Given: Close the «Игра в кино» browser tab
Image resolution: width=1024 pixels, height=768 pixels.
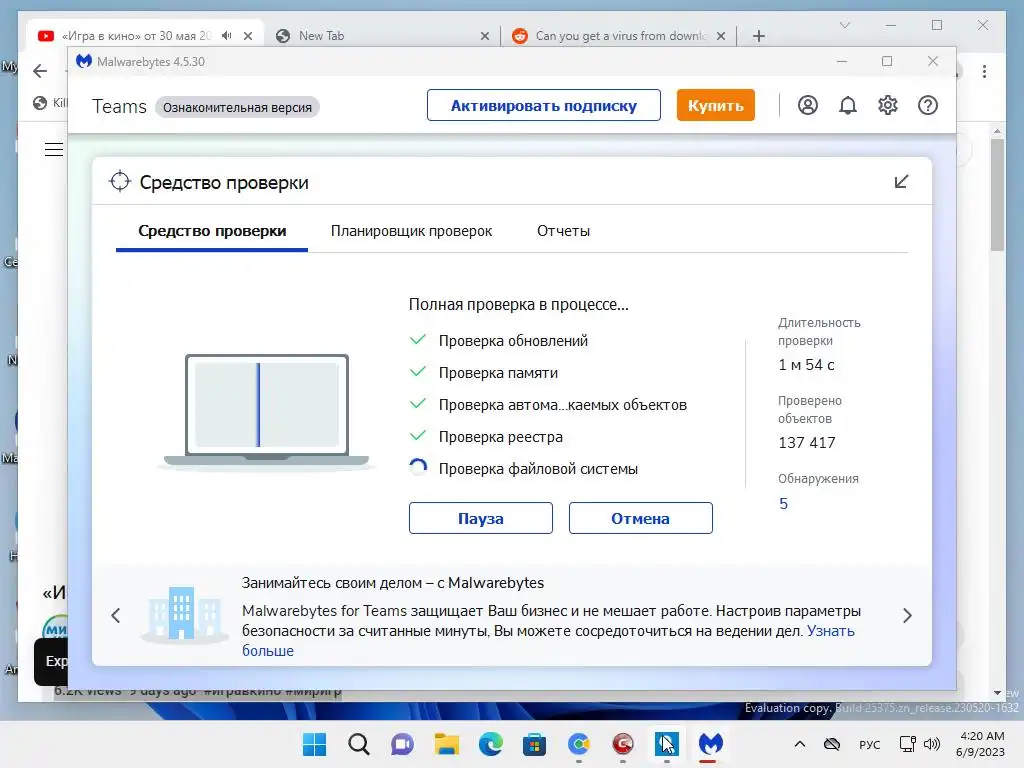Looking at the screenshot, I should (248, 36).
